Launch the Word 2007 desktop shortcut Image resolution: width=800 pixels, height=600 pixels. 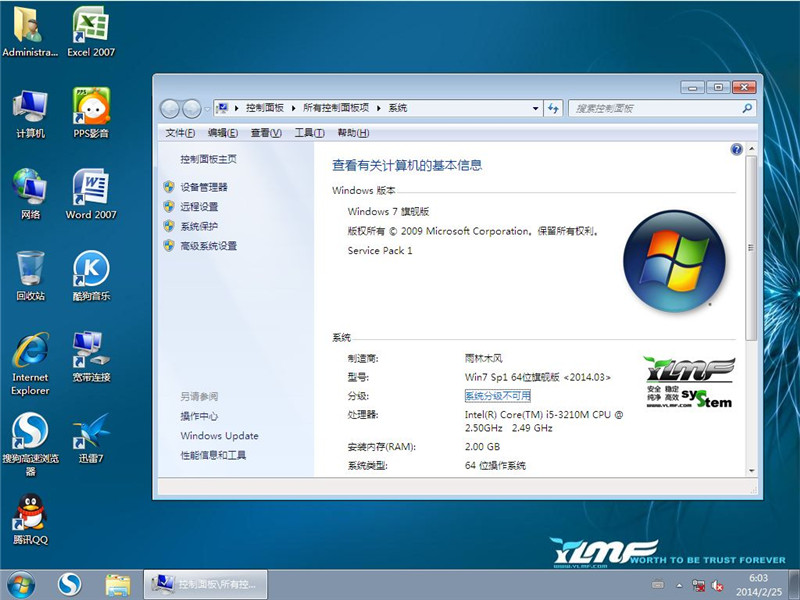pyautogui.click(x=91, y=194)
